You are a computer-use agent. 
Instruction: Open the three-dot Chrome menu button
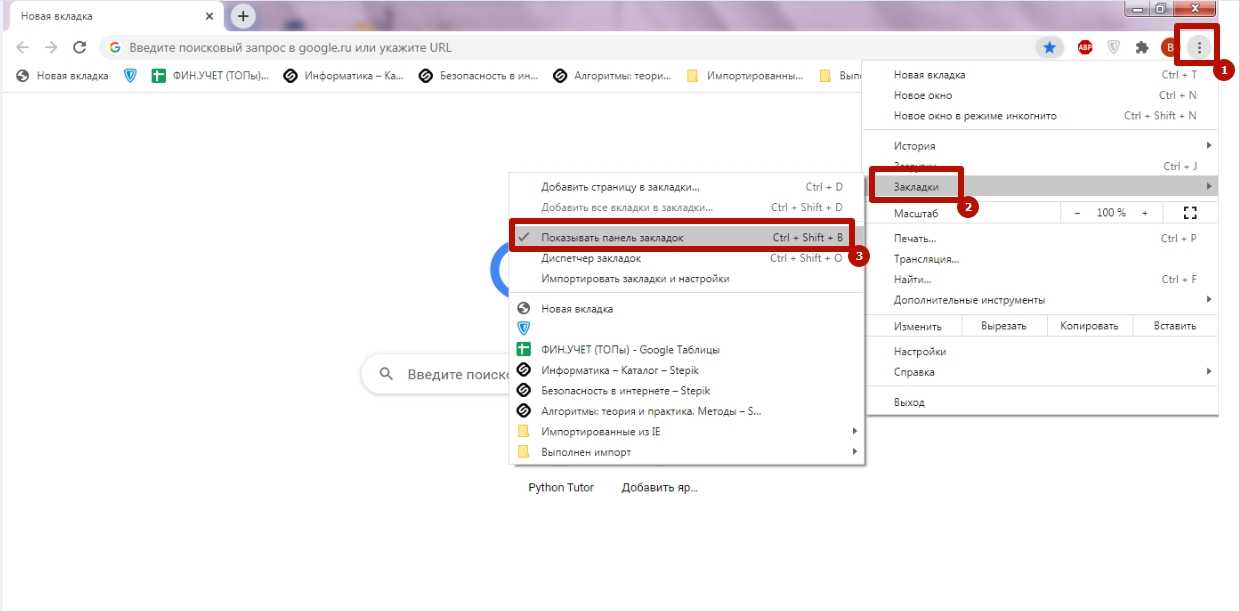tap(1198, 47)
